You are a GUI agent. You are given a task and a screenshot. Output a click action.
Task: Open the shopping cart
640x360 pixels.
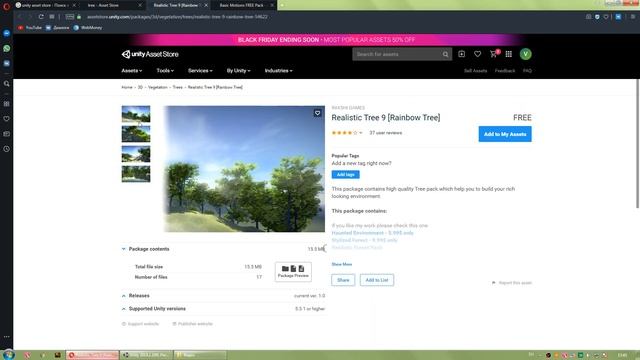point(493,54)
